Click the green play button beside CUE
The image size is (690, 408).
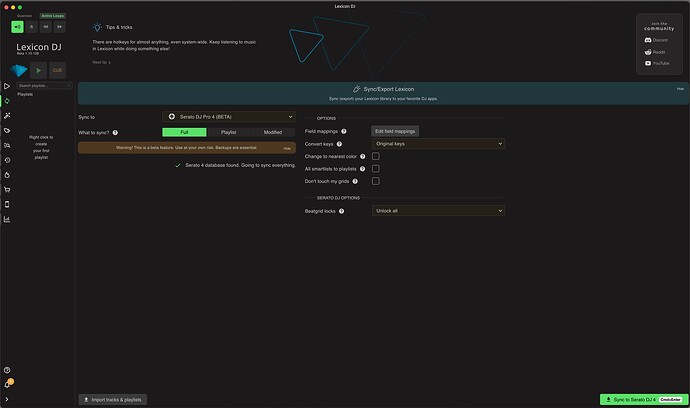coord(39,70)
